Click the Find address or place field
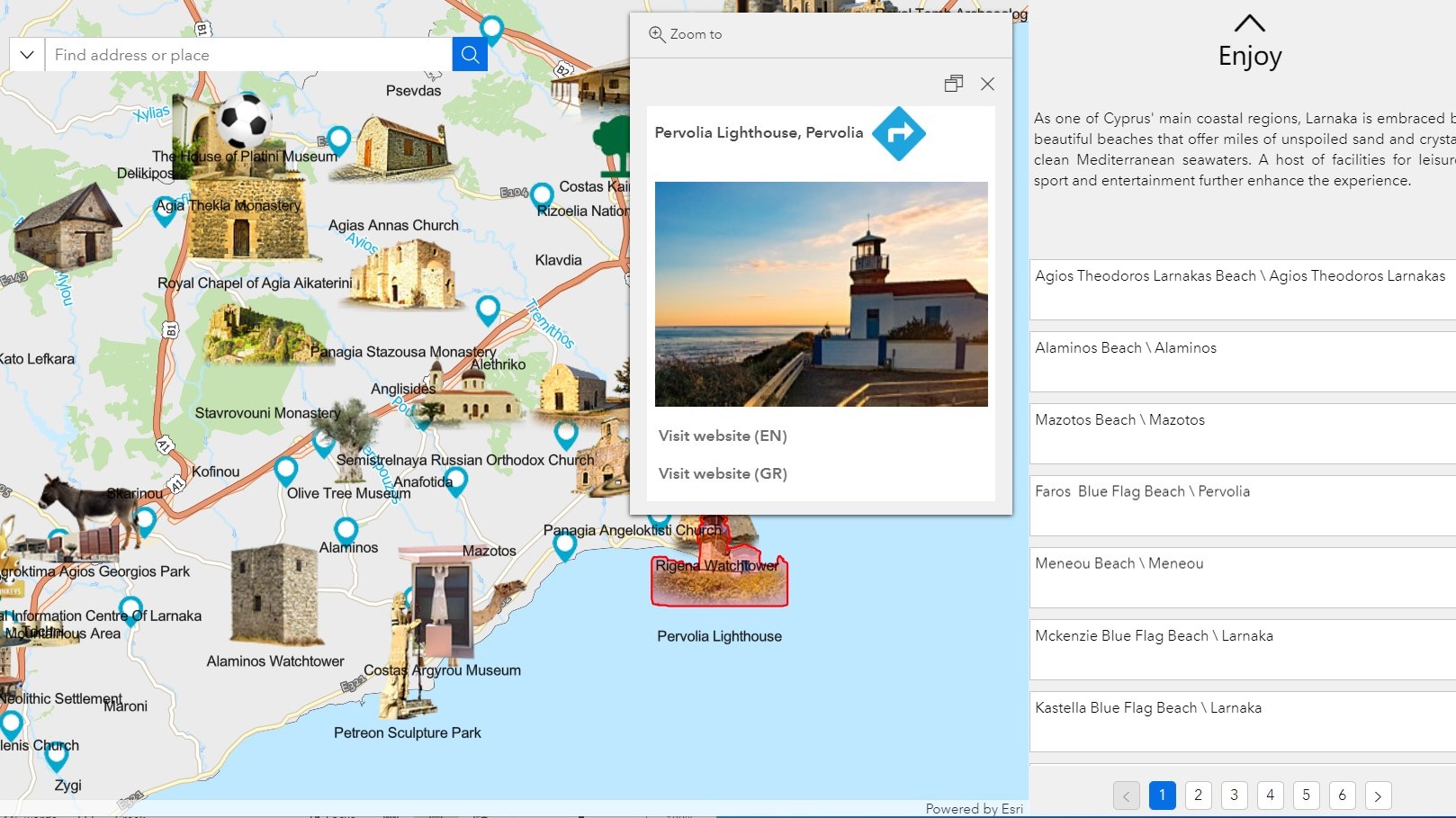Screen dimensions: 1456x818 tap(243, 54)
